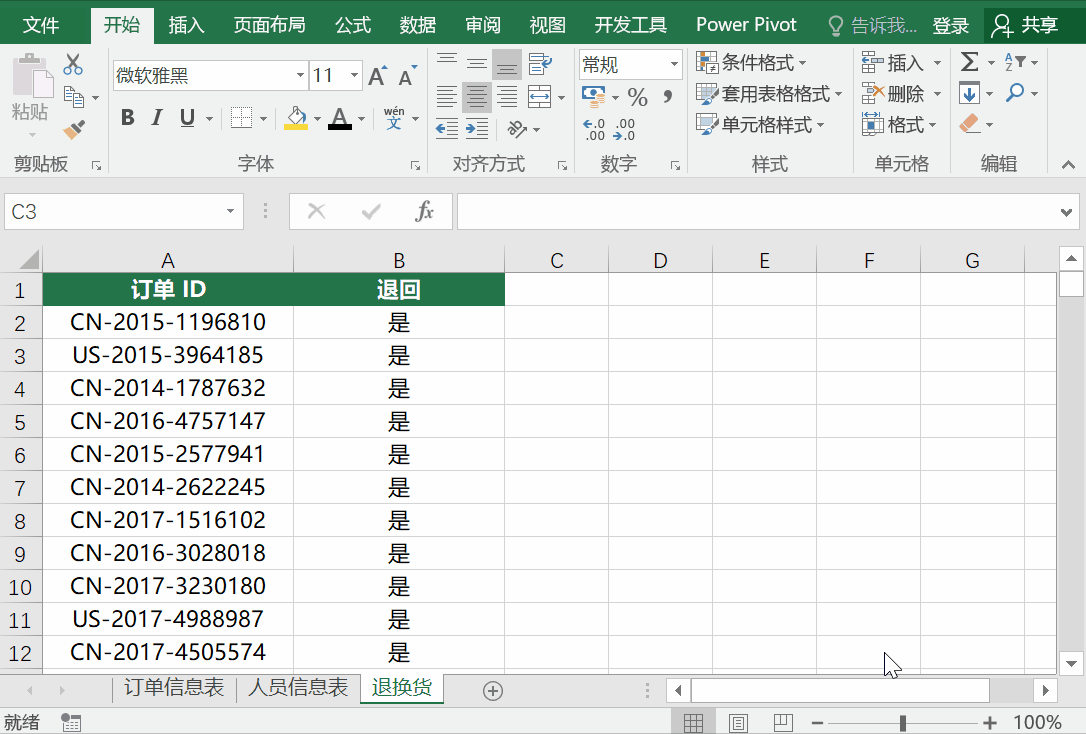This screenshot has width=1086, height=734.
Task: Toggle Underline formatting
Action: [x=187, y=118]
